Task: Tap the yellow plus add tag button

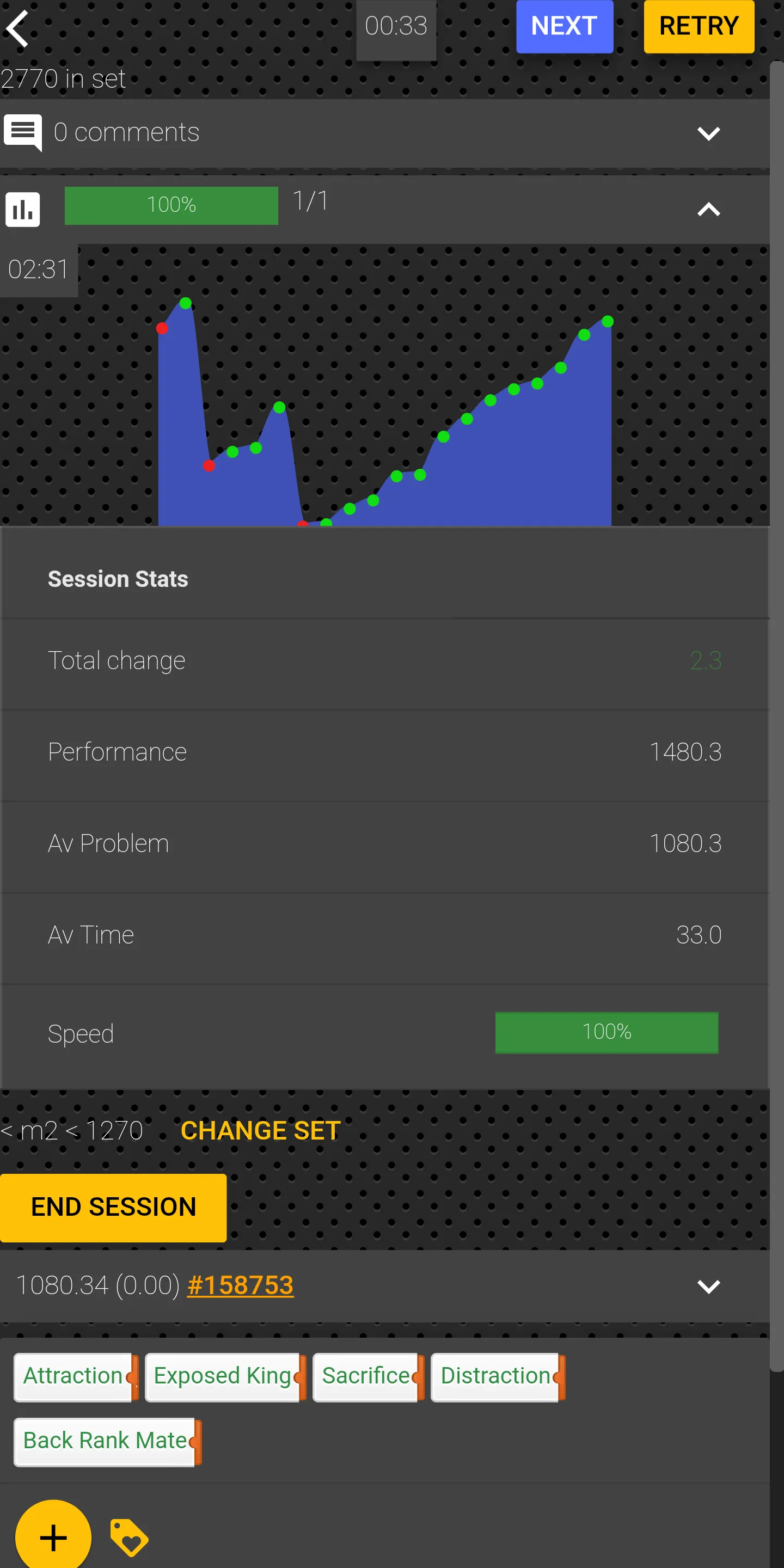Action: pos(53,1537)
